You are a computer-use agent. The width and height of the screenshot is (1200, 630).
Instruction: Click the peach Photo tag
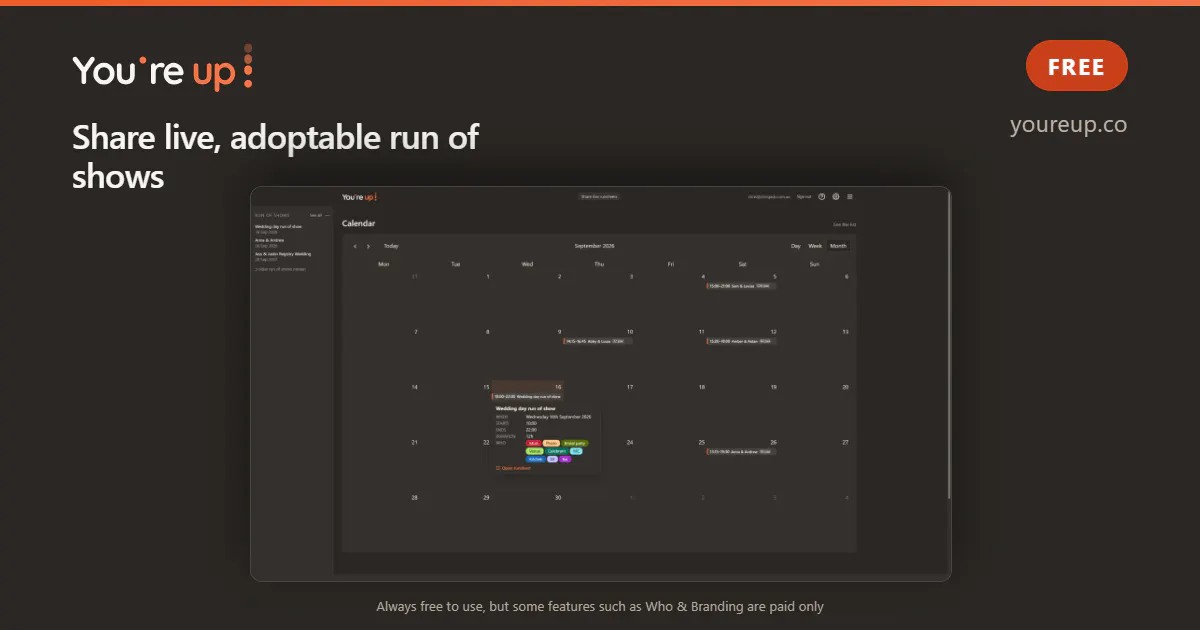[x=551, y=443]
